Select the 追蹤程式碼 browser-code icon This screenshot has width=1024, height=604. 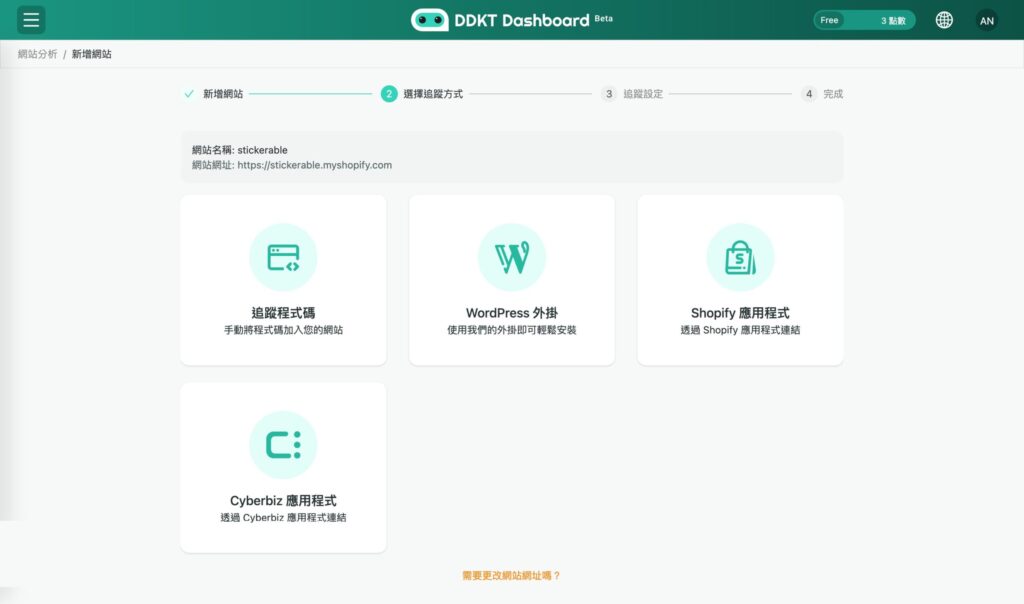283,257
